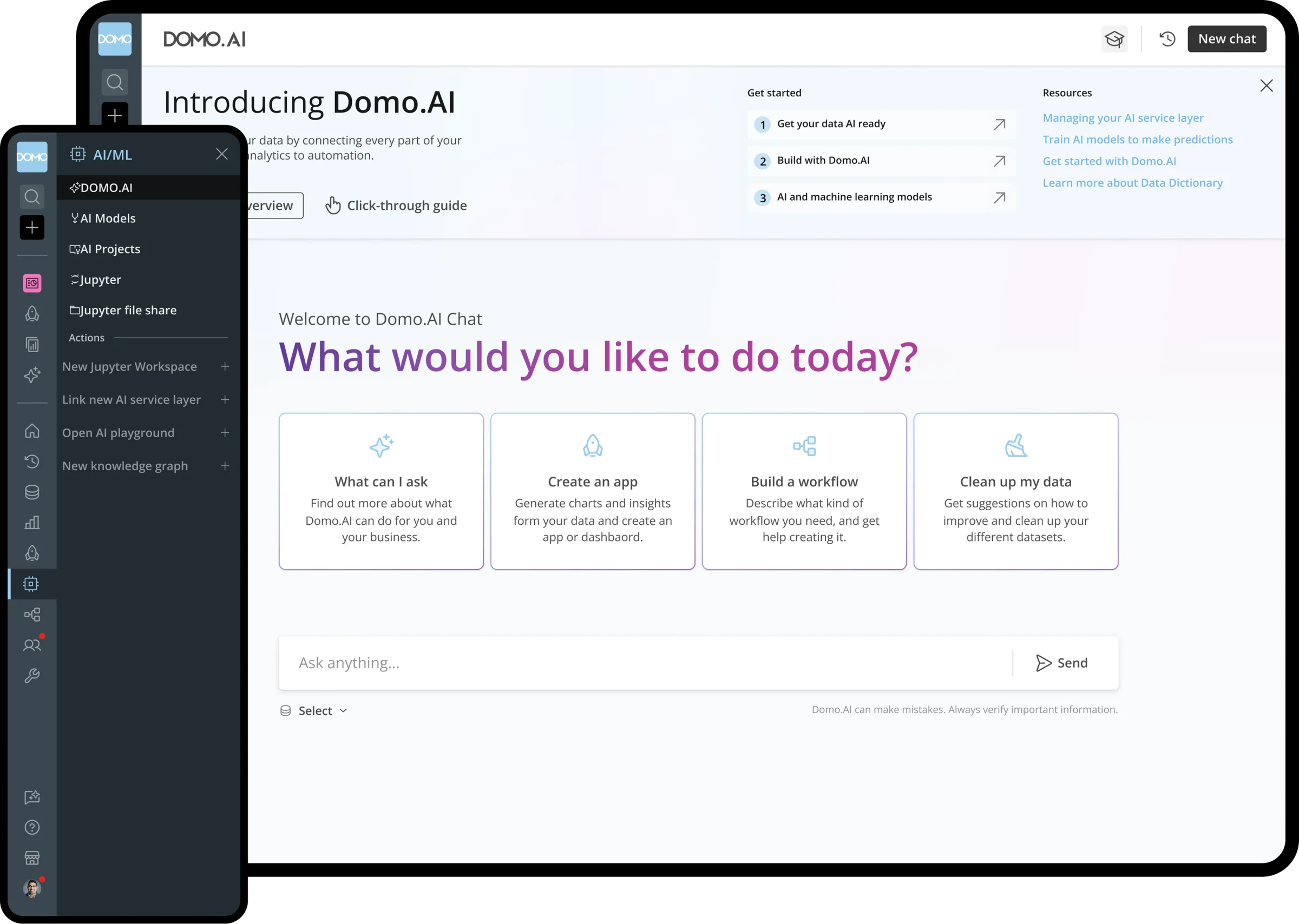Click the chat history clock icon

click(1167, 39)
